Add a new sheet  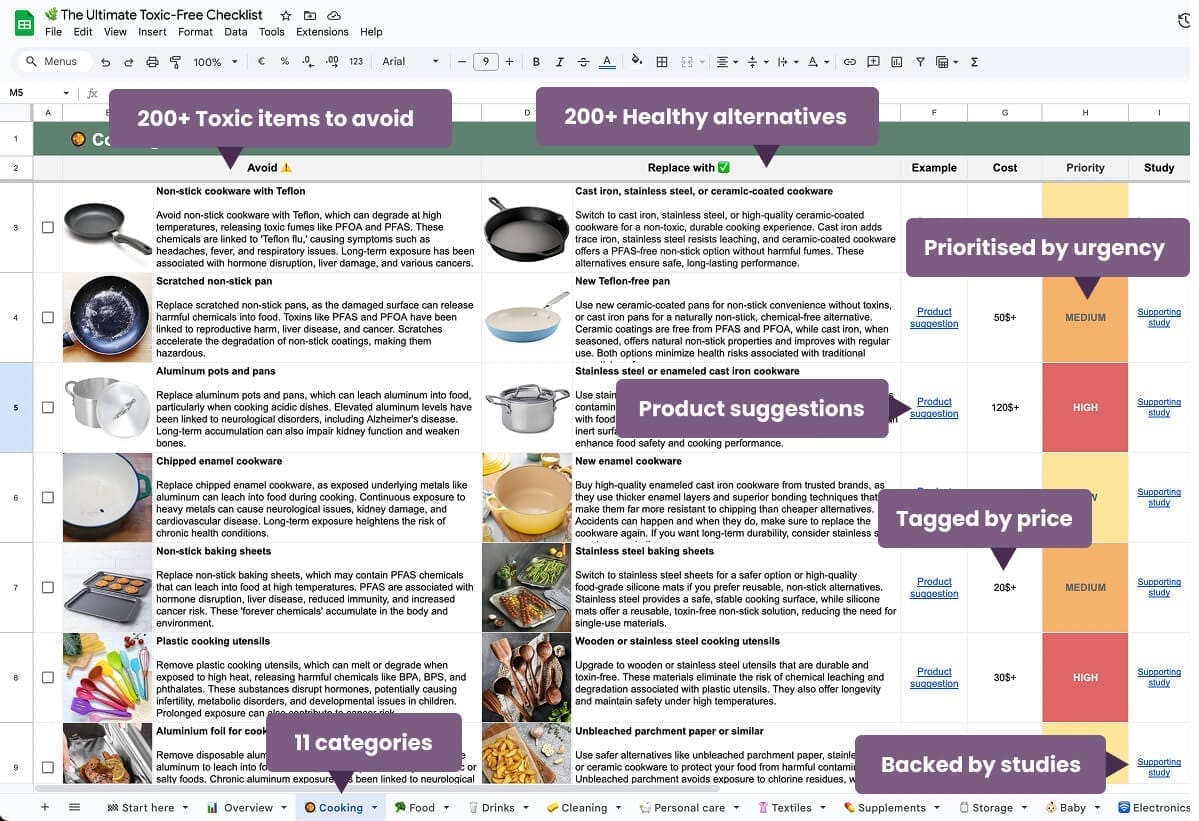(x=44, y=807)
